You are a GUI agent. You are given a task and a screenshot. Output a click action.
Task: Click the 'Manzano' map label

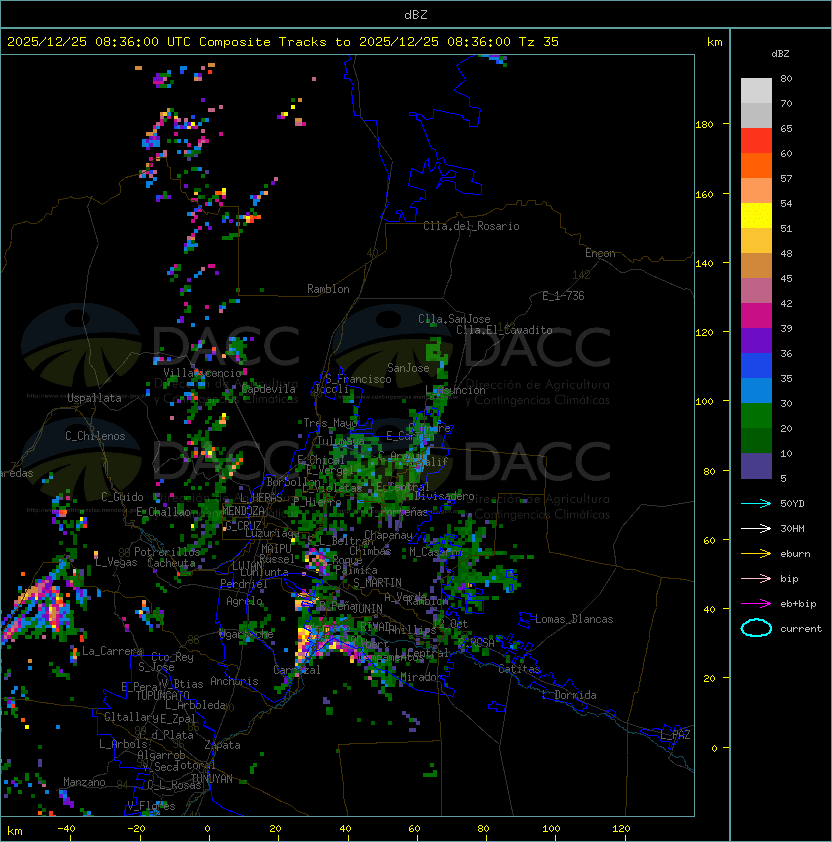point(84,782)
